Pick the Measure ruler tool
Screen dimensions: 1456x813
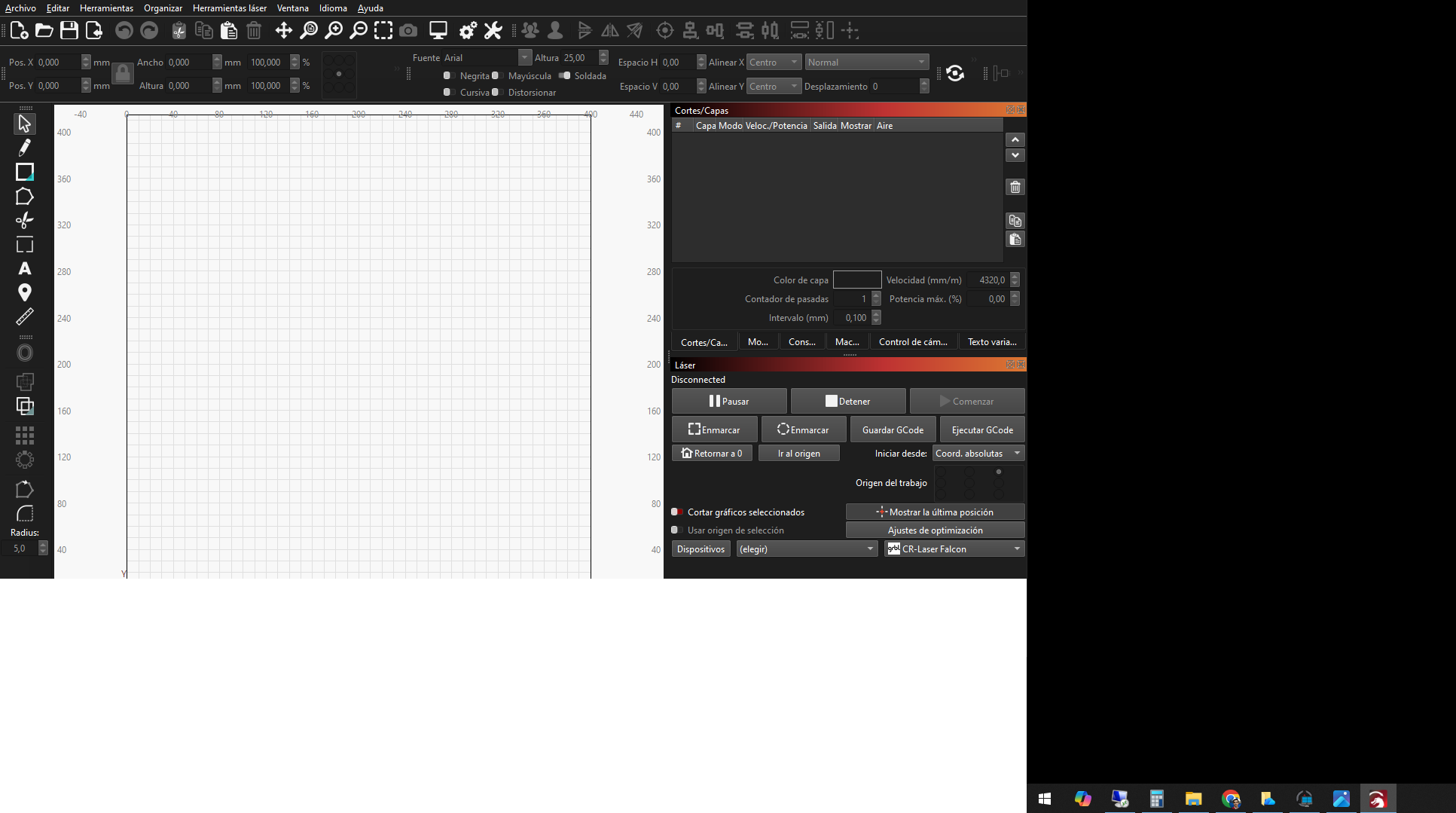pyautogui.click(x=24, y=316)
